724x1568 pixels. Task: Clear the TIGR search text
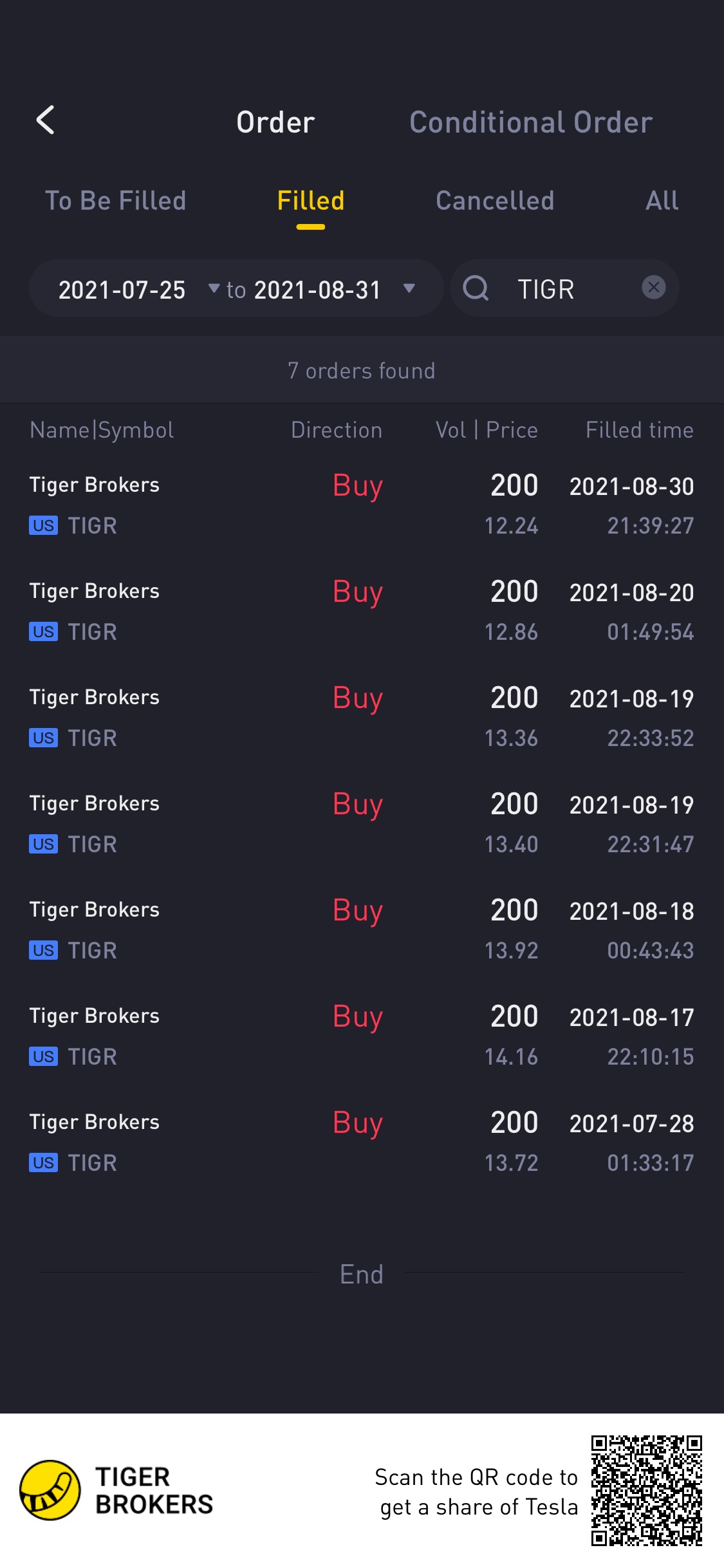653,287
